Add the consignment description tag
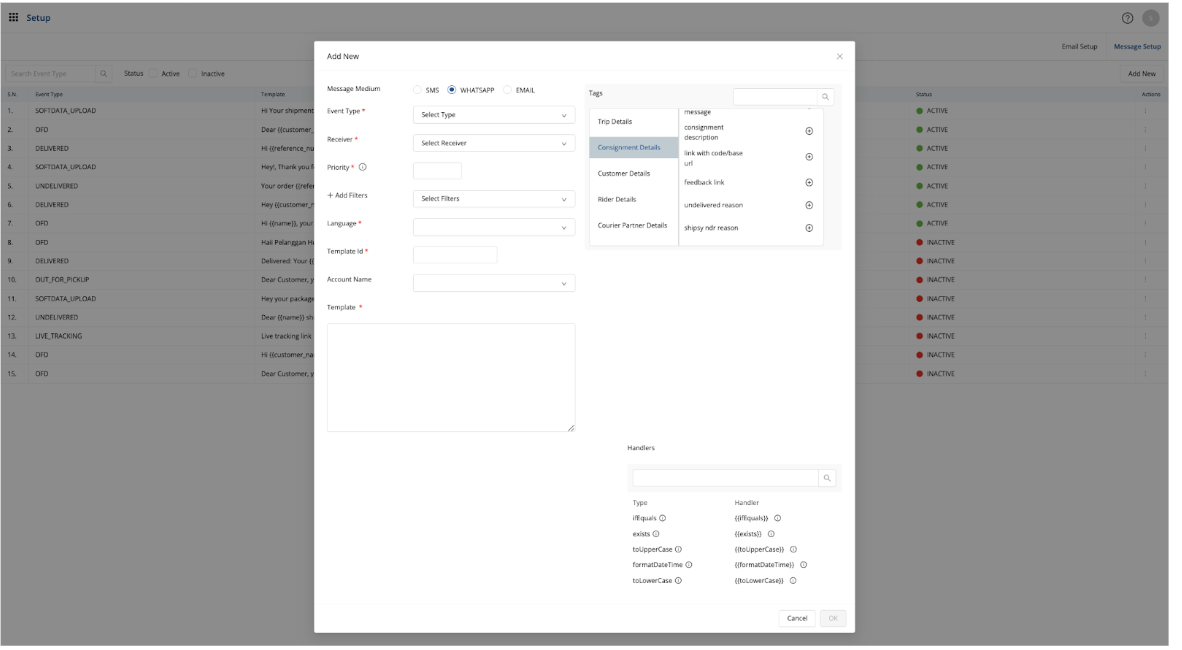 tap(809, 132)
